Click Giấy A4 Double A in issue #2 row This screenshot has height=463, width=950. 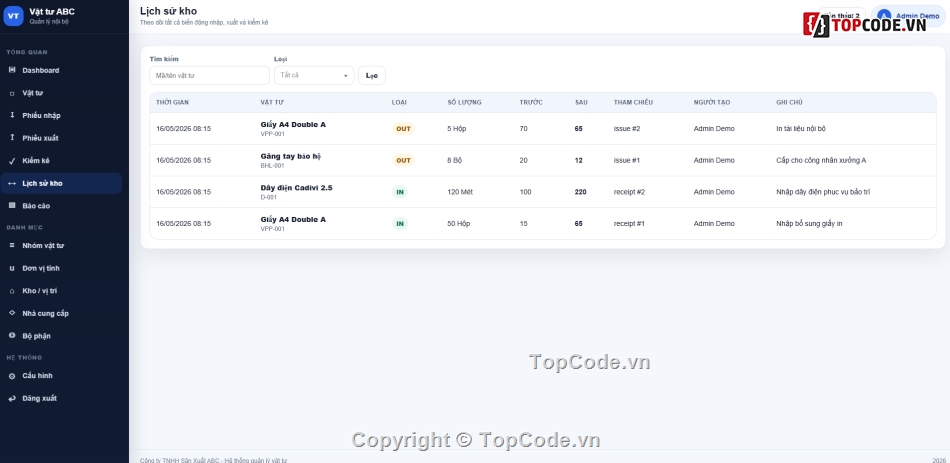[x=293, y=124]
